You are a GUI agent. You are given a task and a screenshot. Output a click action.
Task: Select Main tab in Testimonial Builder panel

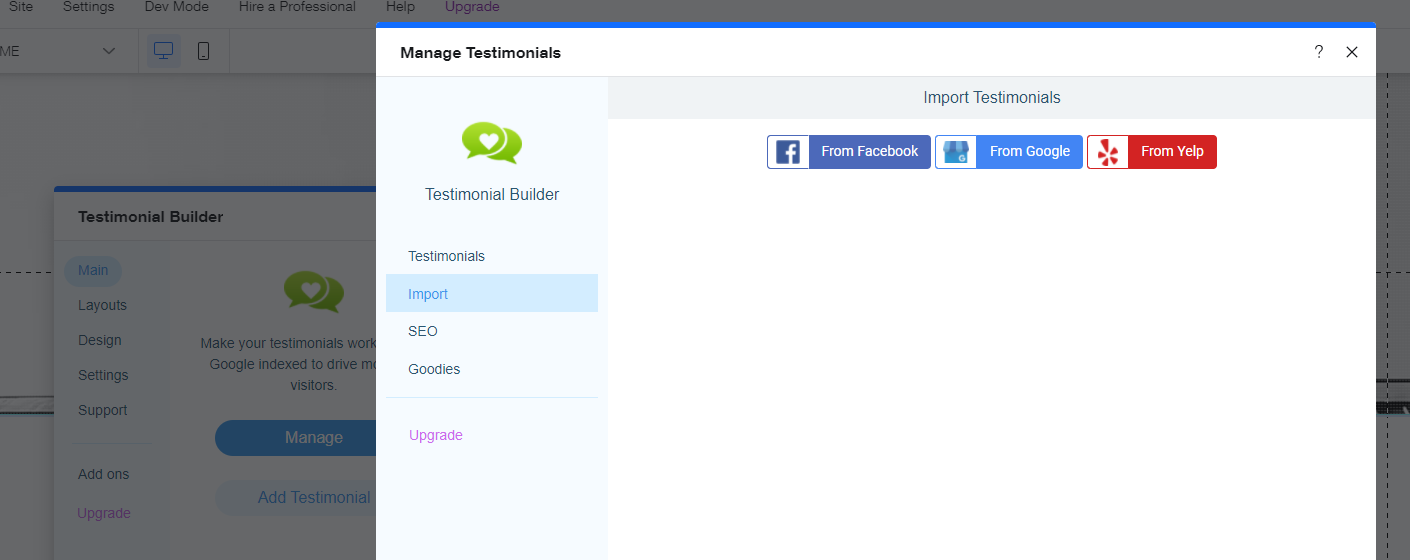[x=93, y=270]
